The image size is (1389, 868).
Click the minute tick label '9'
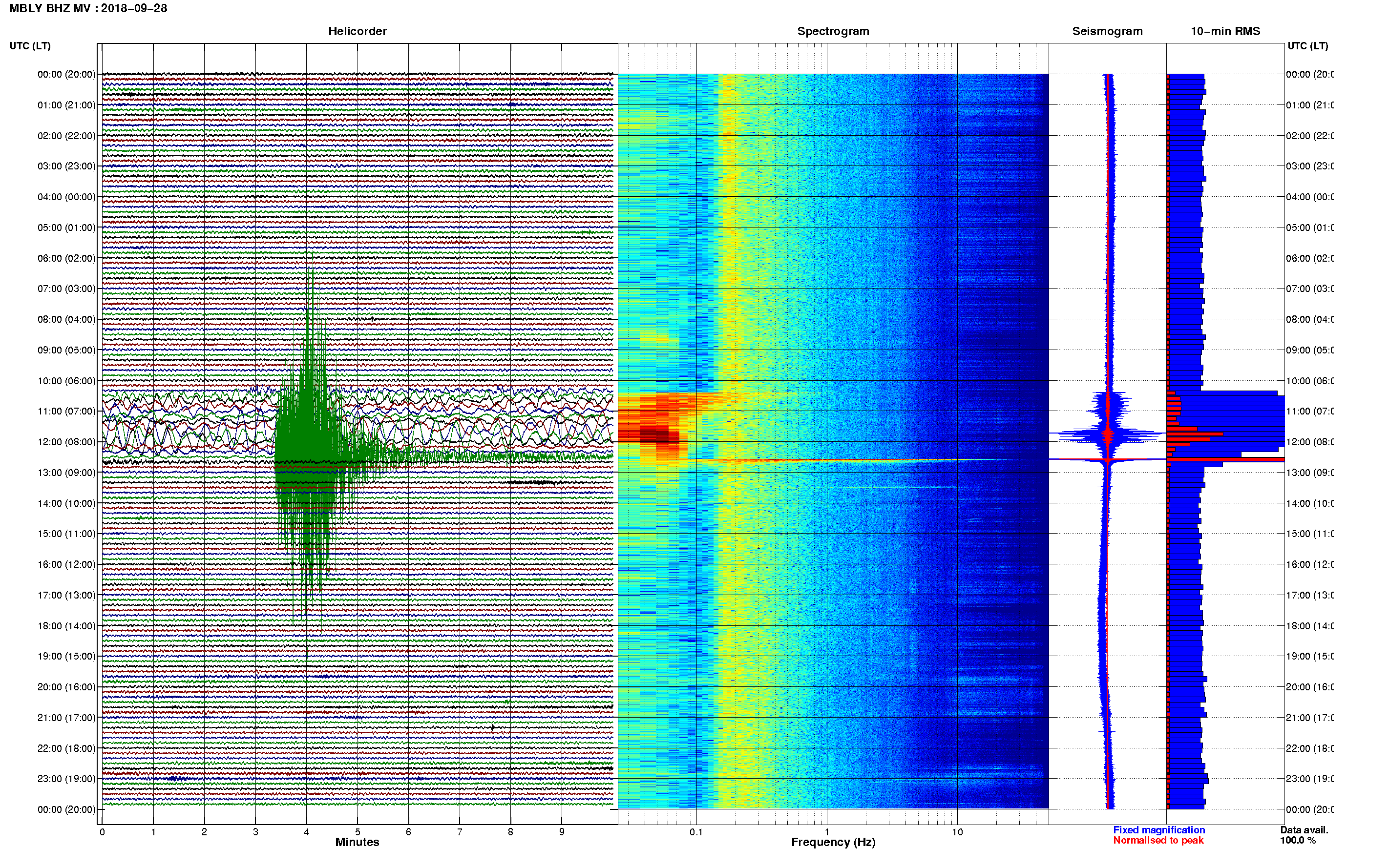click(x=562, y=832)
